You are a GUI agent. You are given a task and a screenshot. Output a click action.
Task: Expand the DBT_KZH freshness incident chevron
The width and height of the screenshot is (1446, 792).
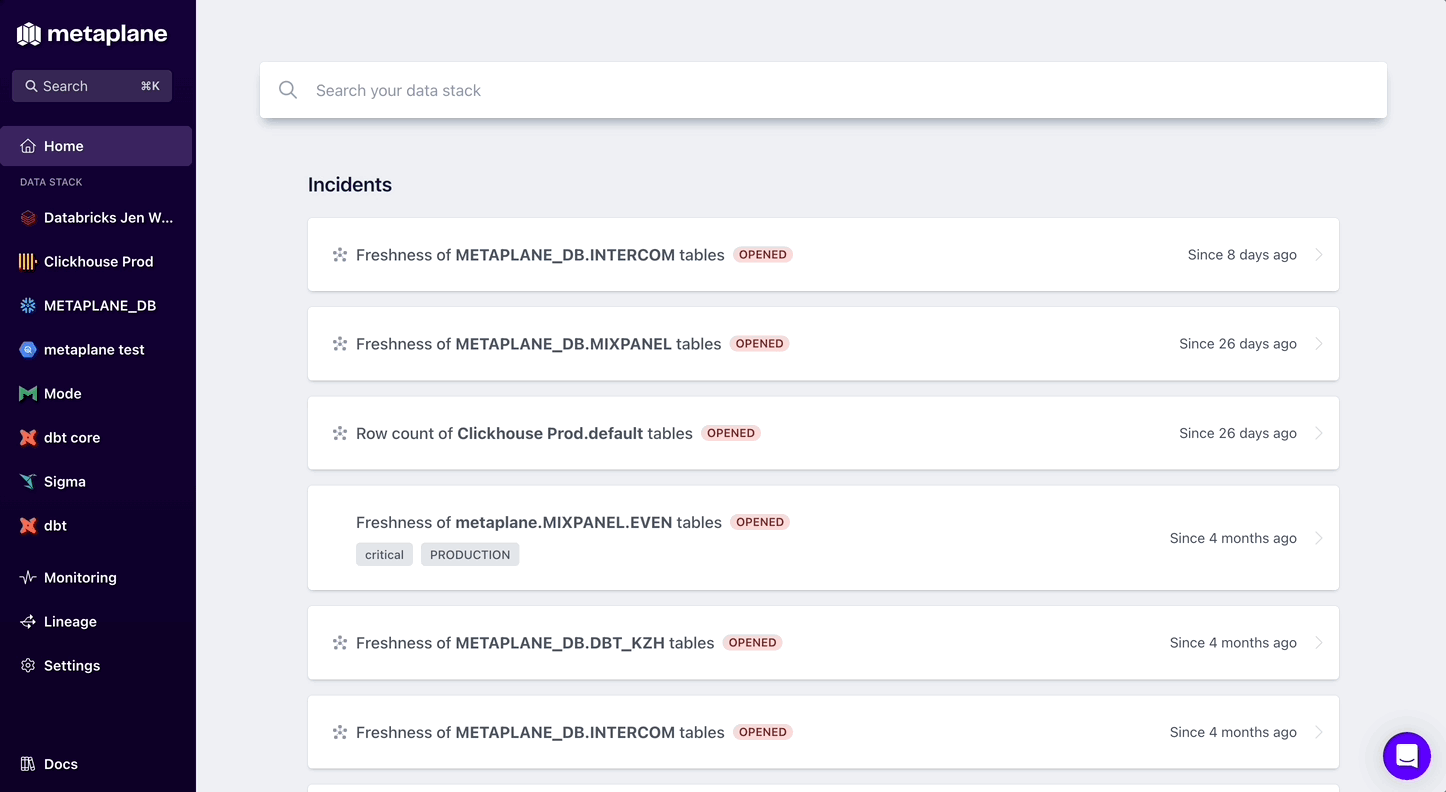1319,643
